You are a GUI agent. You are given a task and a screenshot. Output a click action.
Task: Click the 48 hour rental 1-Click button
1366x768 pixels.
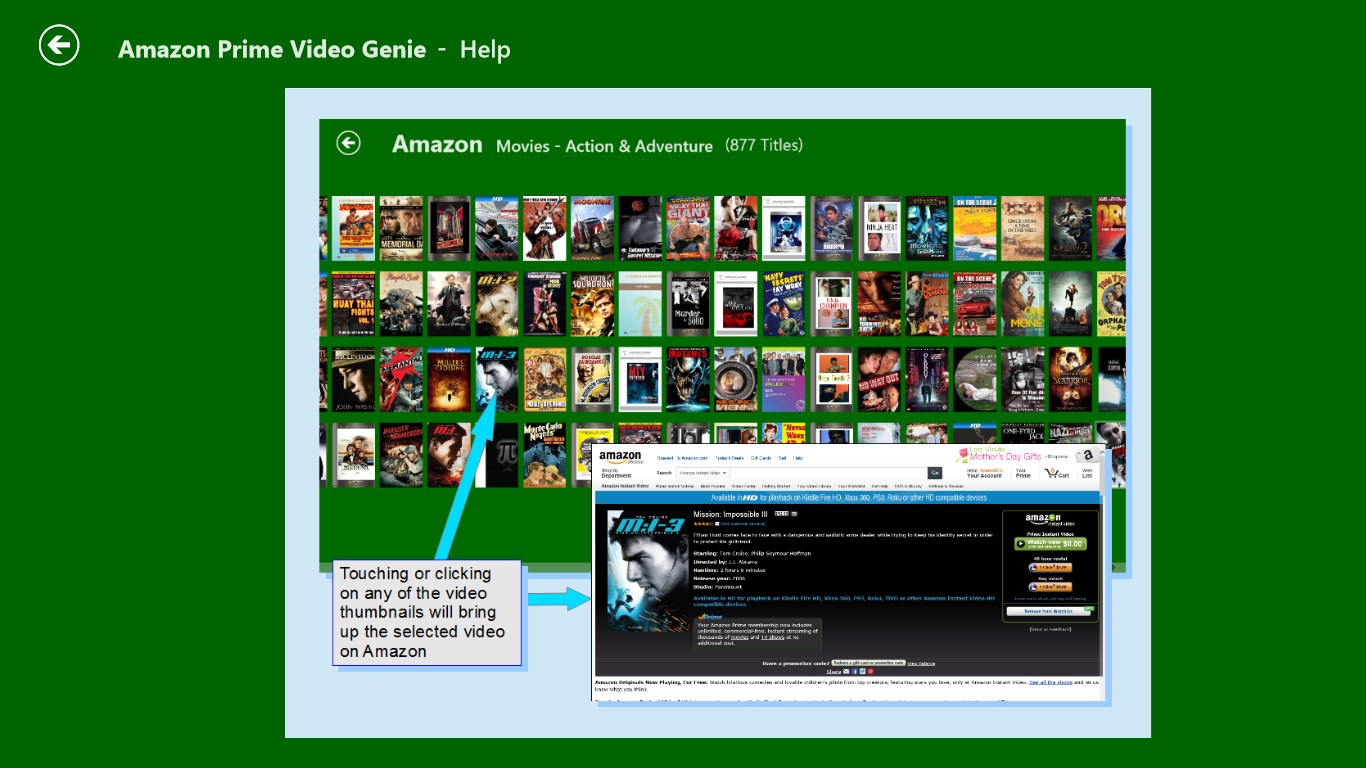tap(1050, 567)
